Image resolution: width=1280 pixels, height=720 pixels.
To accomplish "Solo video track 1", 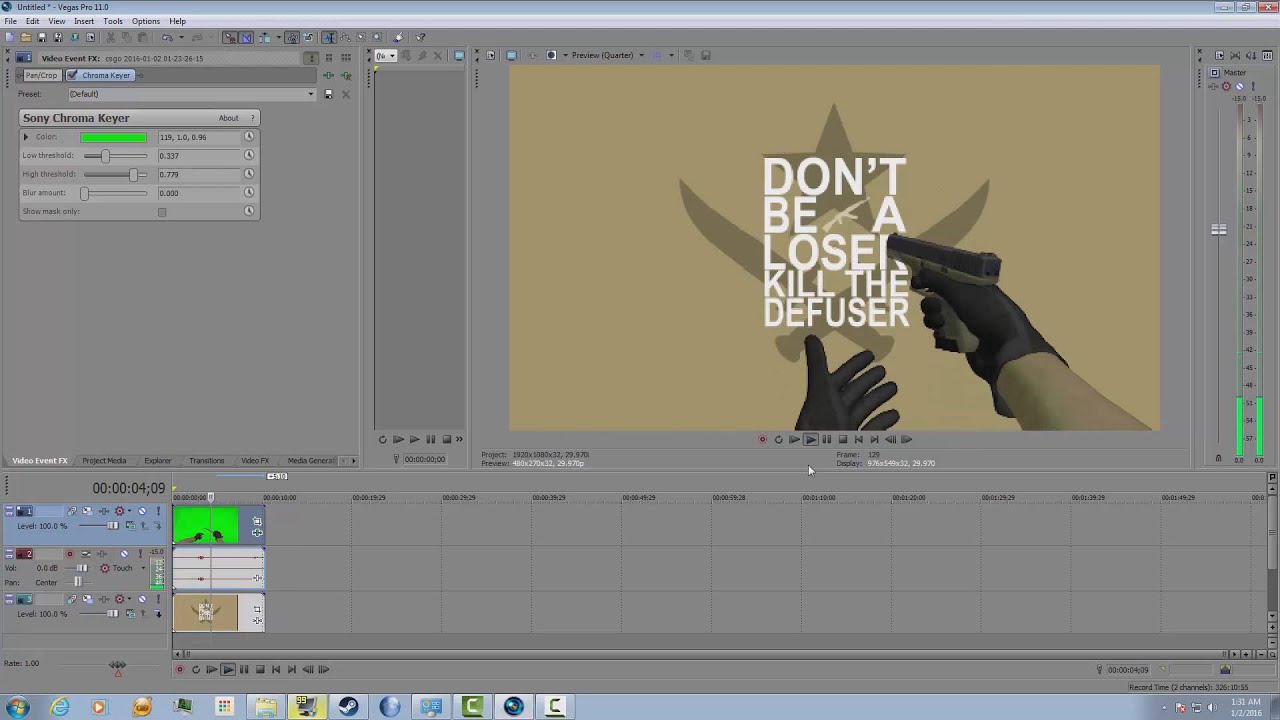I will pyautogui.click(x=158, y=511).
